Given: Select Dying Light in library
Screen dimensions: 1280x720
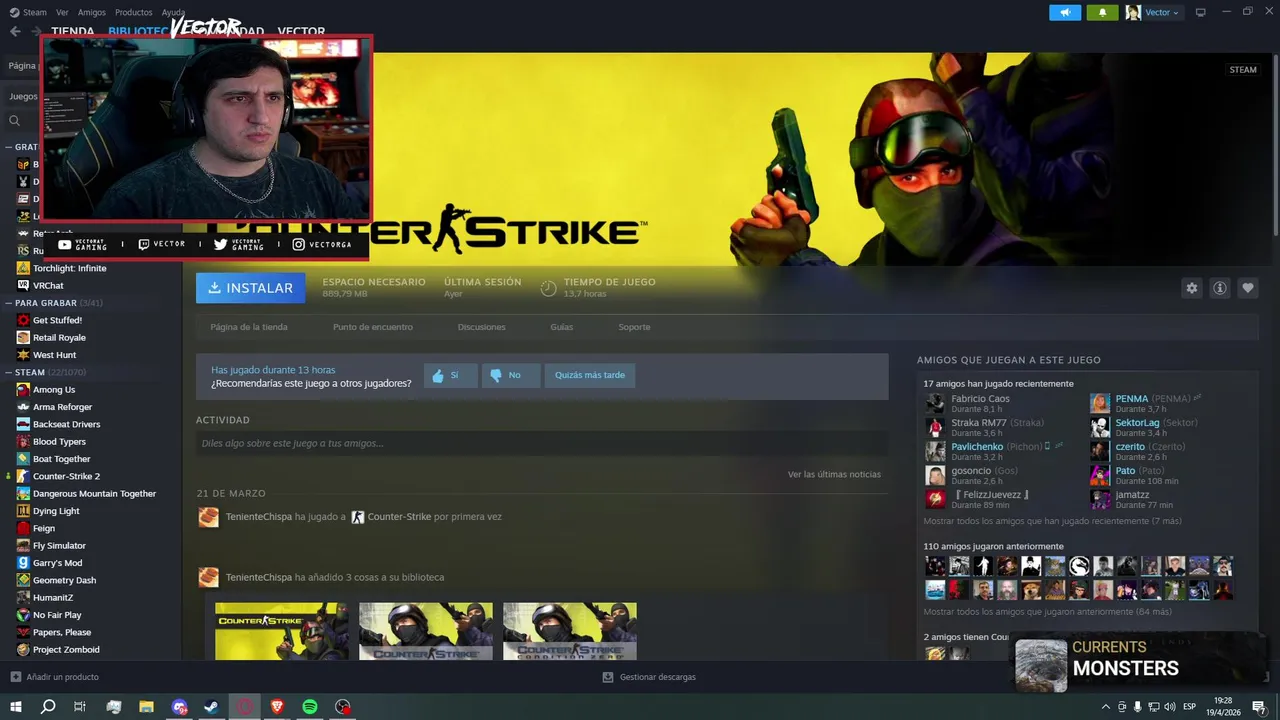Looking at the screenshot, I should click(x=56, y=511).
